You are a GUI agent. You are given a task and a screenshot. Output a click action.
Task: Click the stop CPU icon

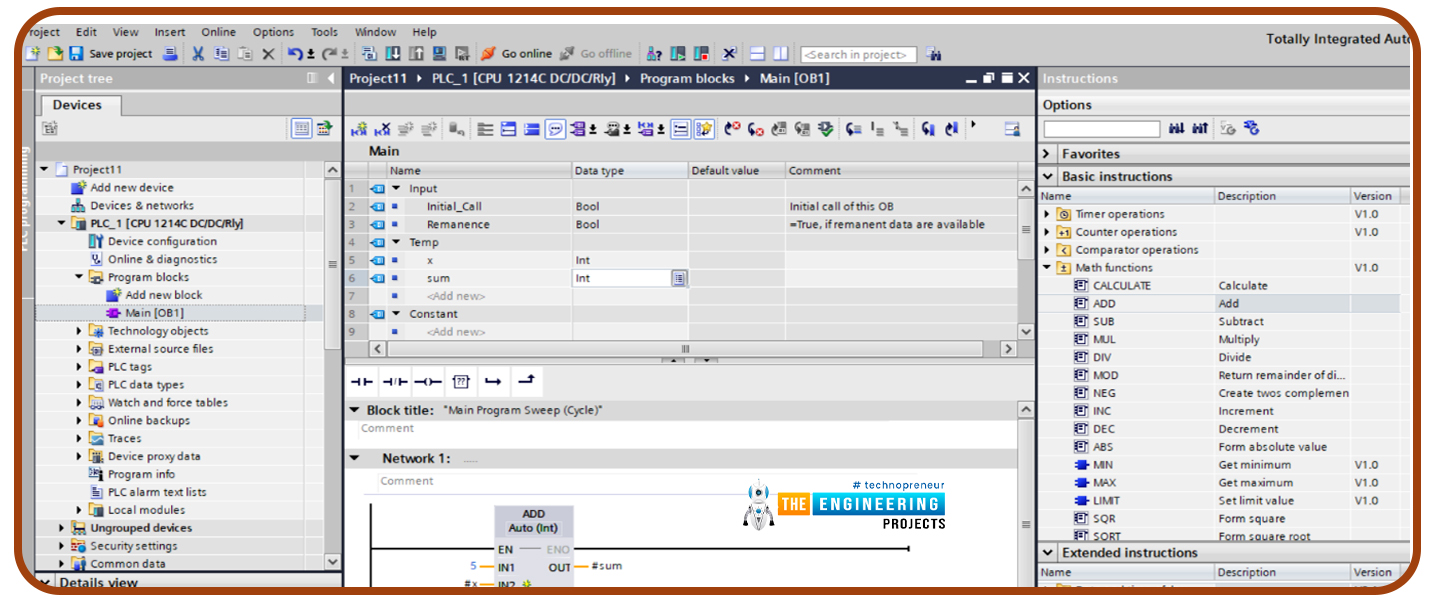(701, 54)
